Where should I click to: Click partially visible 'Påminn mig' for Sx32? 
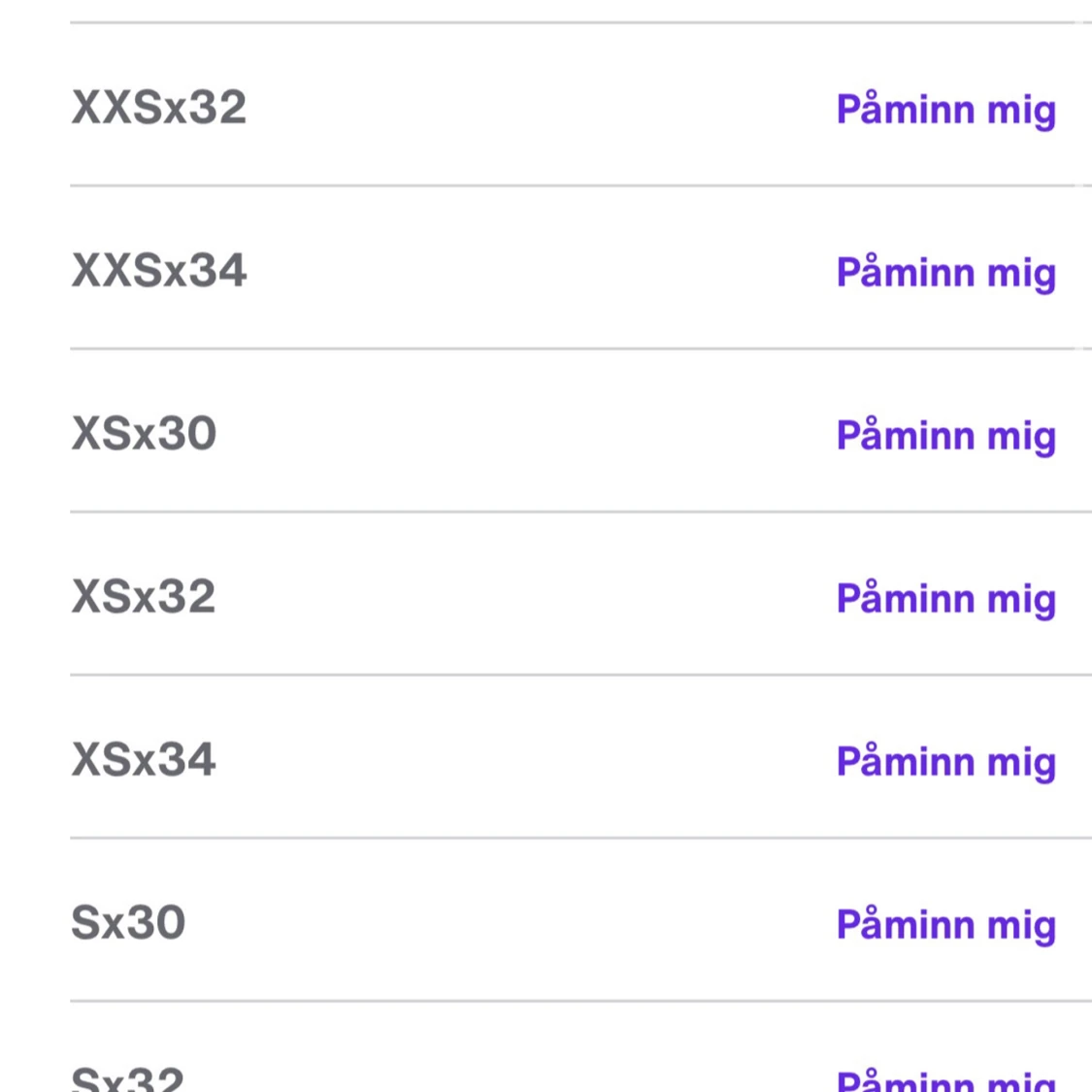(x=945, y=1080)
